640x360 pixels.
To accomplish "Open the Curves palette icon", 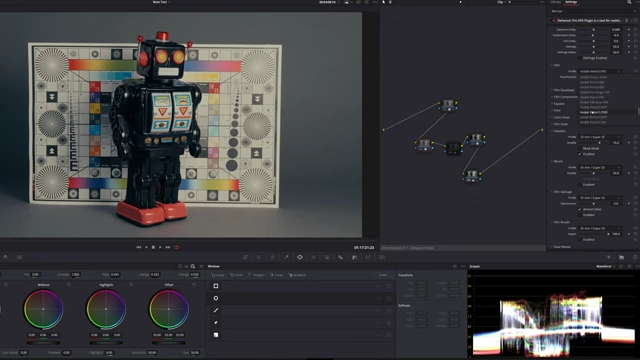I will pos(245,257).
